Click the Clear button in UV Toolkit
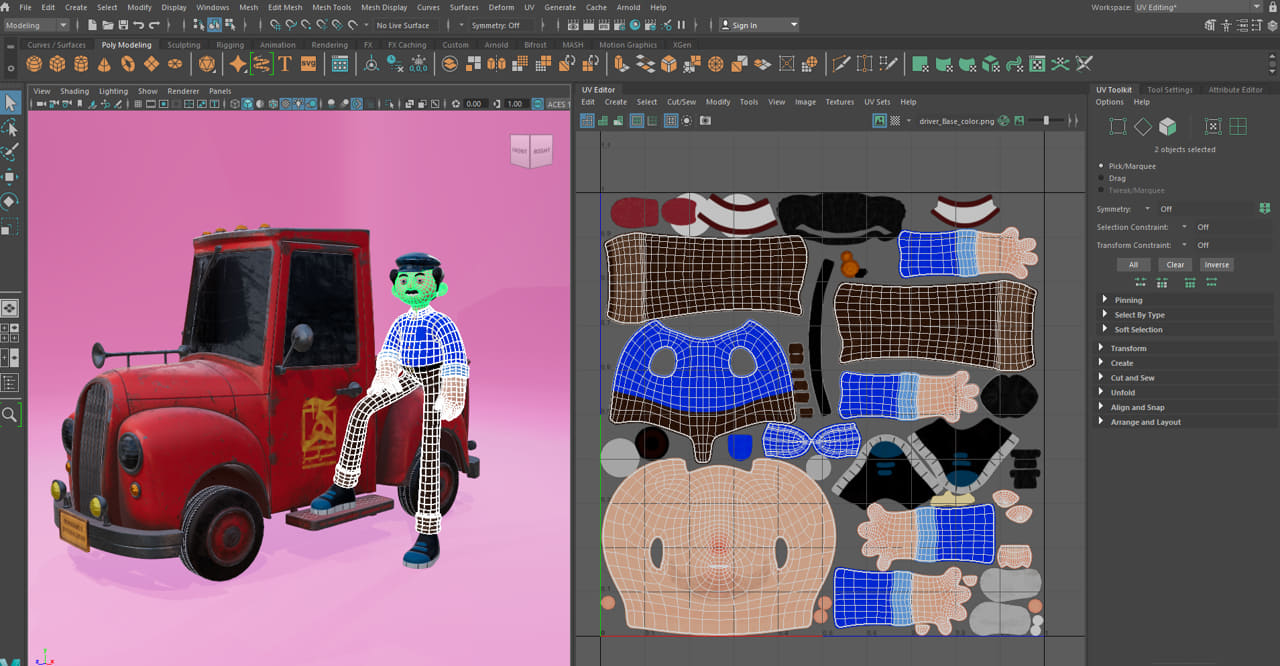The image size is (1280, 666). pyautogui.click(x=1175, y=265)
